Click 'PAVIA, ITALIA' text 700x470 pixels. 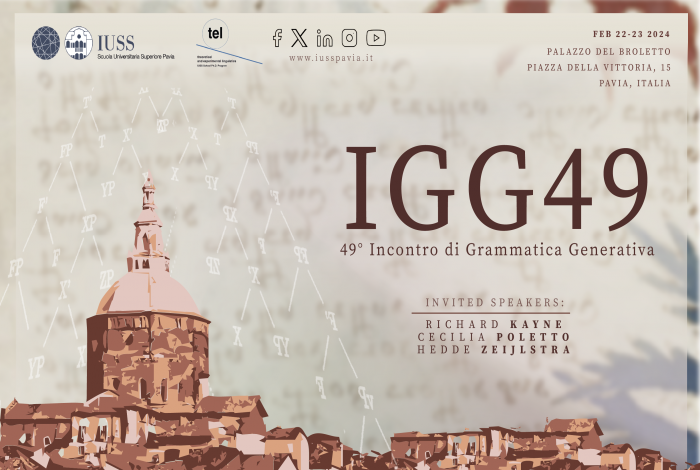click(x=635, y=83)
